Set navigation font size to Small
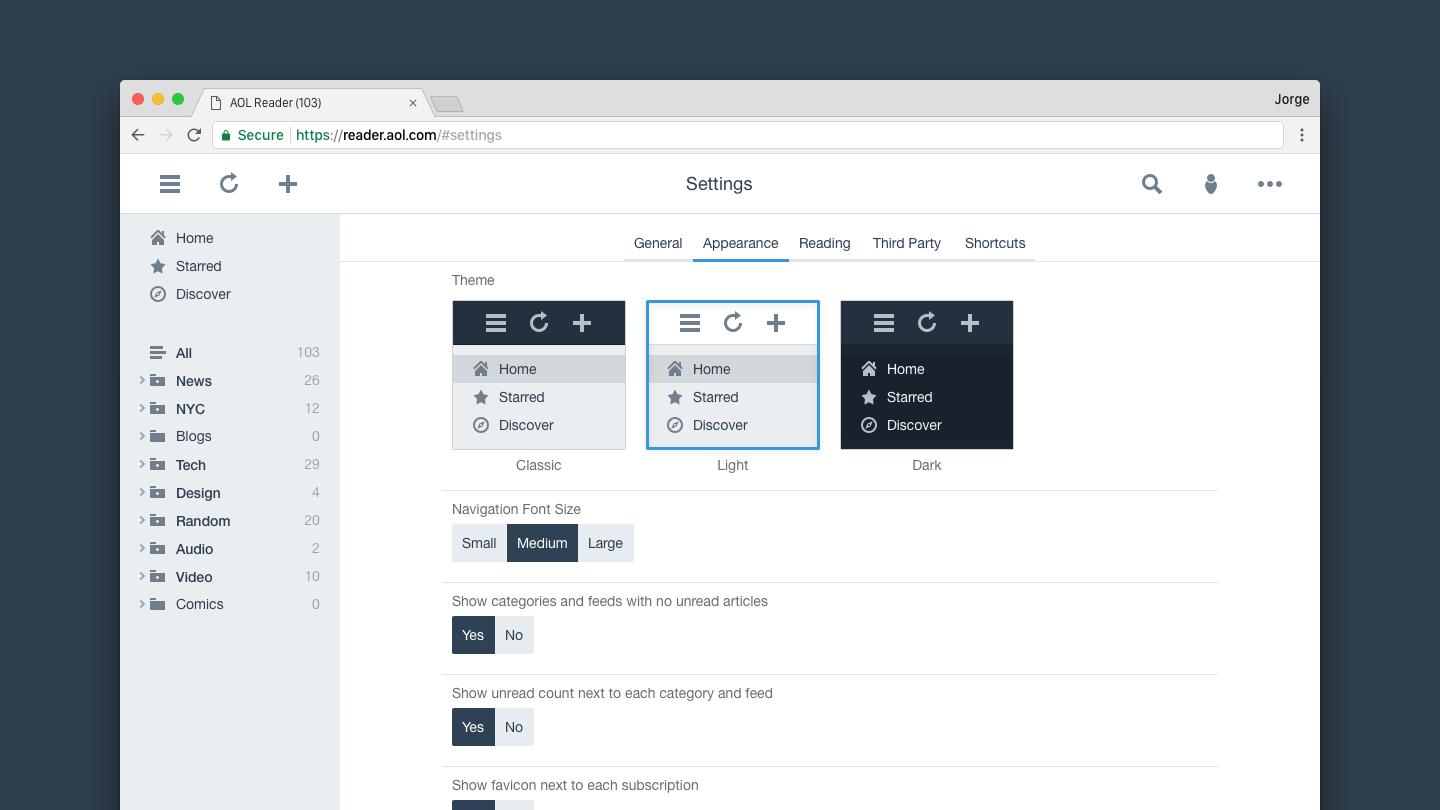The image size is (1440, 810). coord(479,543)
